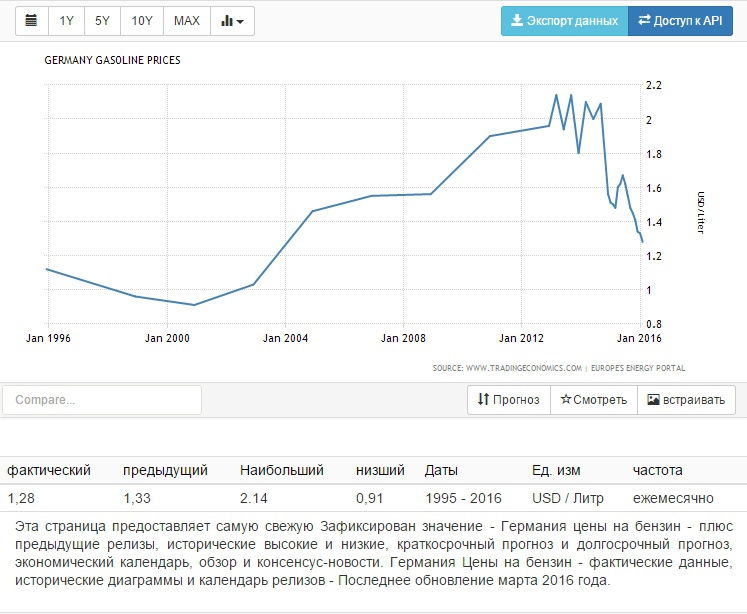The image size is (747, 614).
Task: Select the MAX time range
Action: tap(186, 21)
